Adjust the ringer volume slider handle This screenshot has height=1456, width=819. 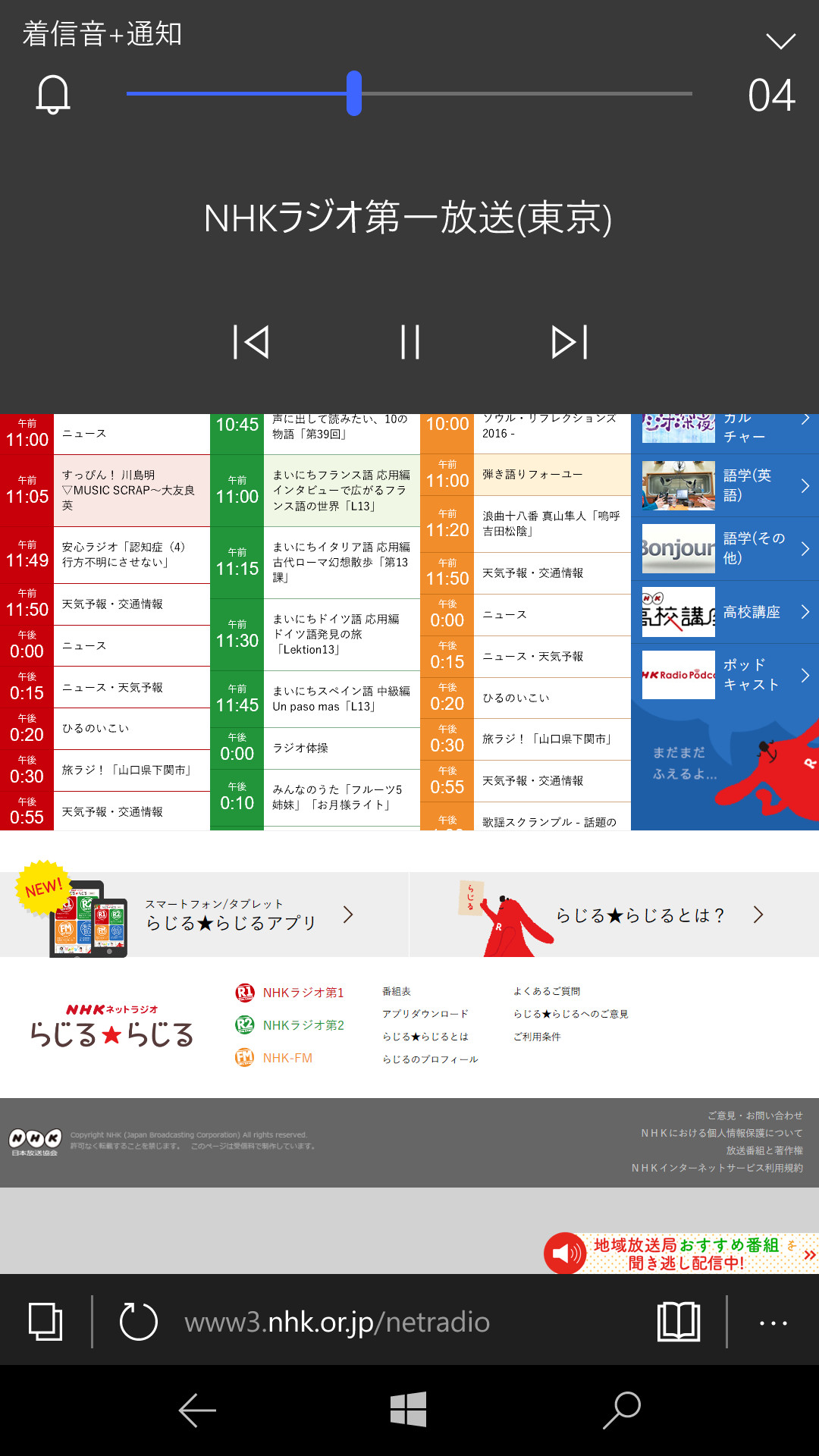(x=354, y=93)
